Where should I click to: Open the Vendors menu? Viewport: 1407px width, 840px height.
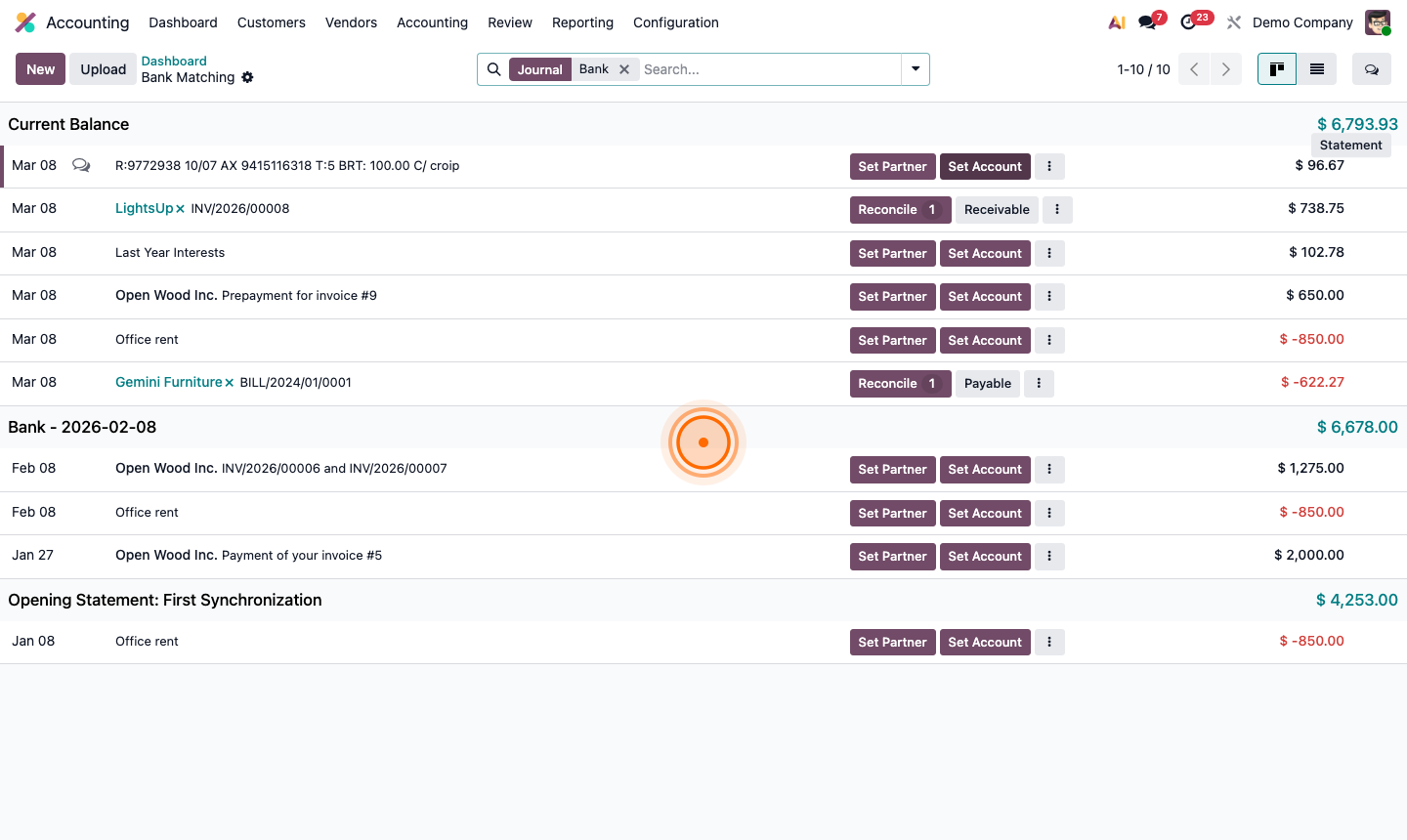click(351, 22)
